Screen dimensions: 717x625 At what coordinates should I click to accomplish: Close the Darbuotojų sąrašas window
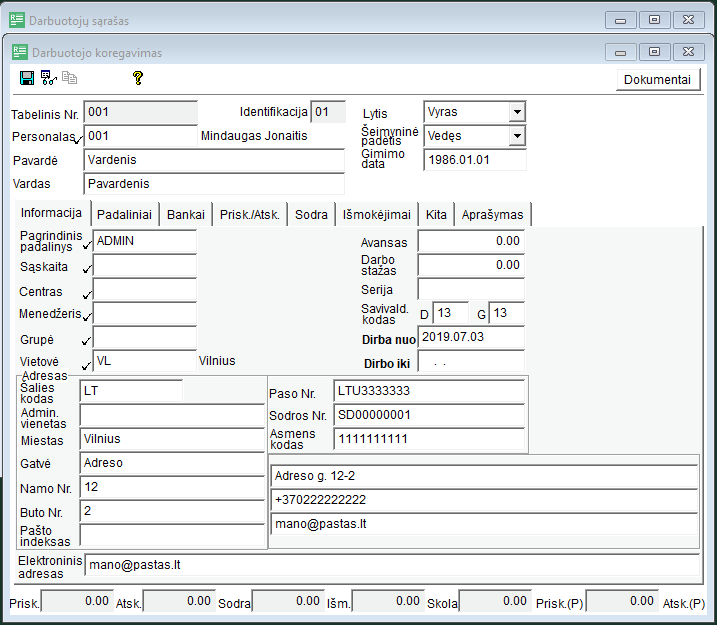(x=688, y=20)
